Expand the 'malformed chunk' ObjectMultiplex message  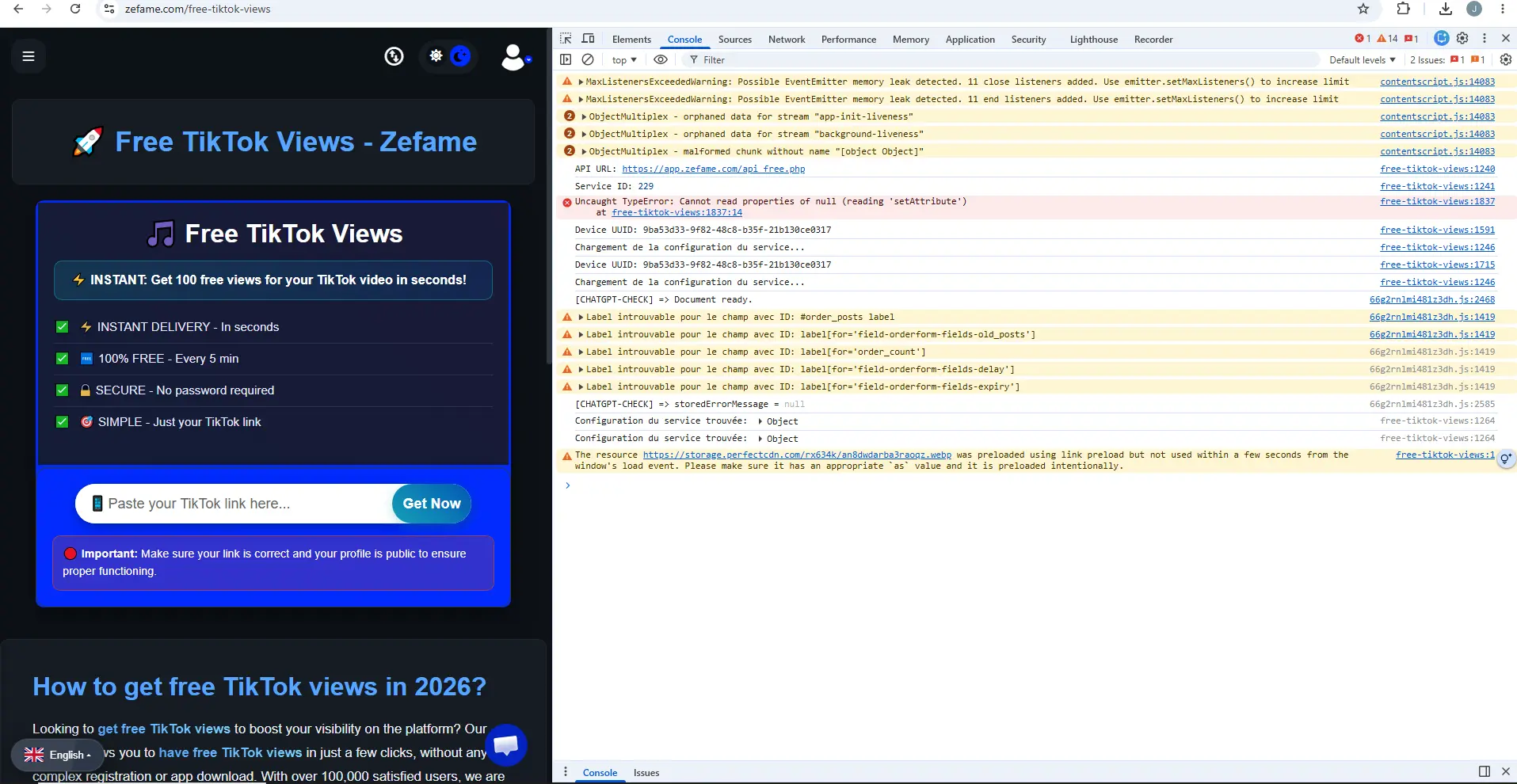tap(584, 152)
